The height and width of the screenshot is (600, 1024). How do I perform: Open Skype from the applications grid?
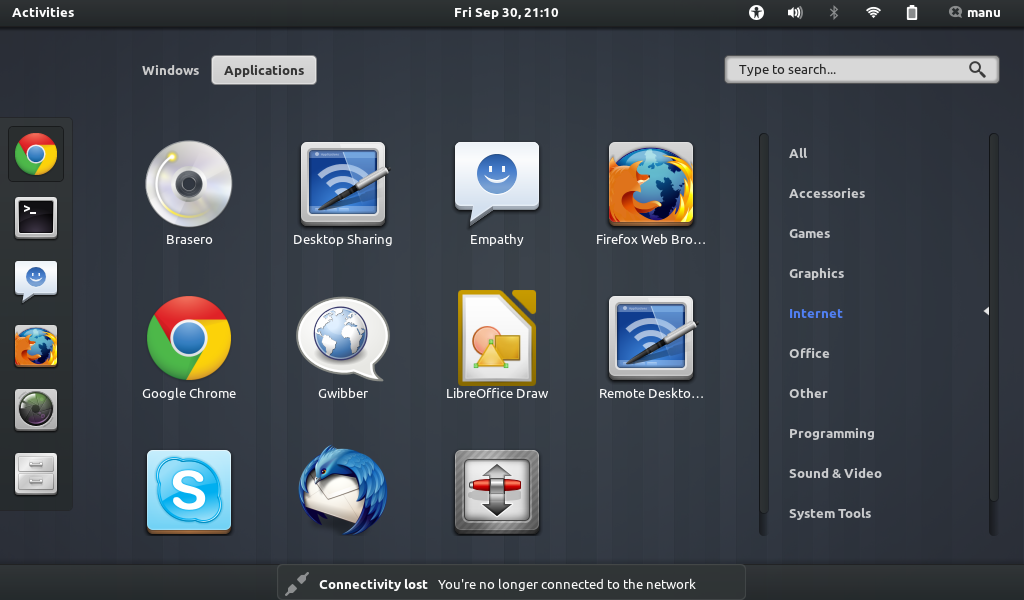click(x=189, y=490)
